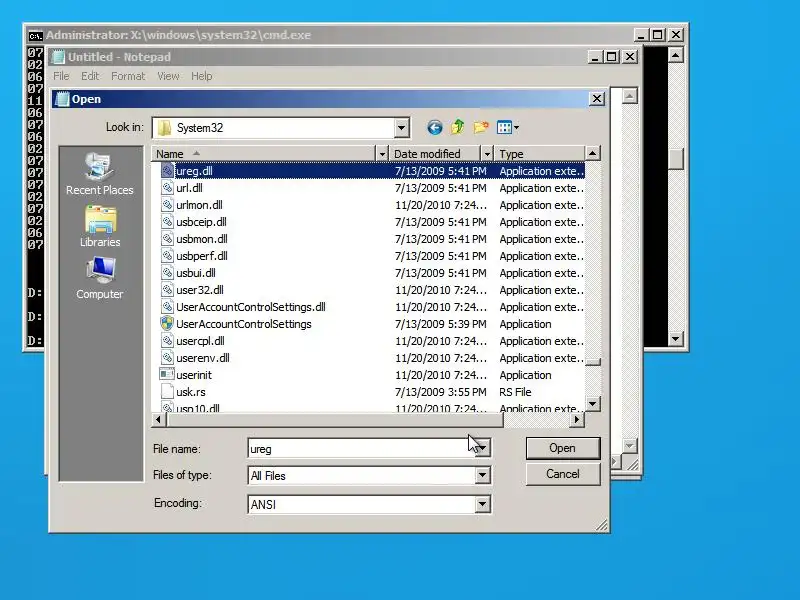The width and height of the screenshot is (800, 600).
Task: Select the ureg.dll file icon
Action: [x=167, y=171]
